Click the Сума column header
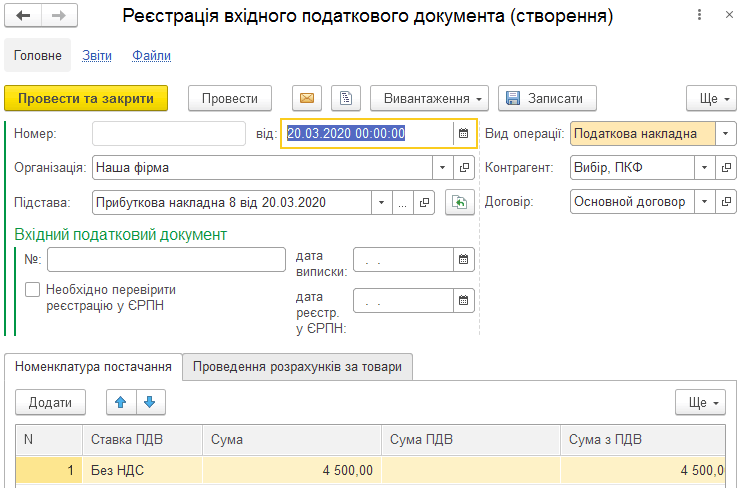This screenshot has width=742, height=488. pyautogui.click(x=292, y=440)
